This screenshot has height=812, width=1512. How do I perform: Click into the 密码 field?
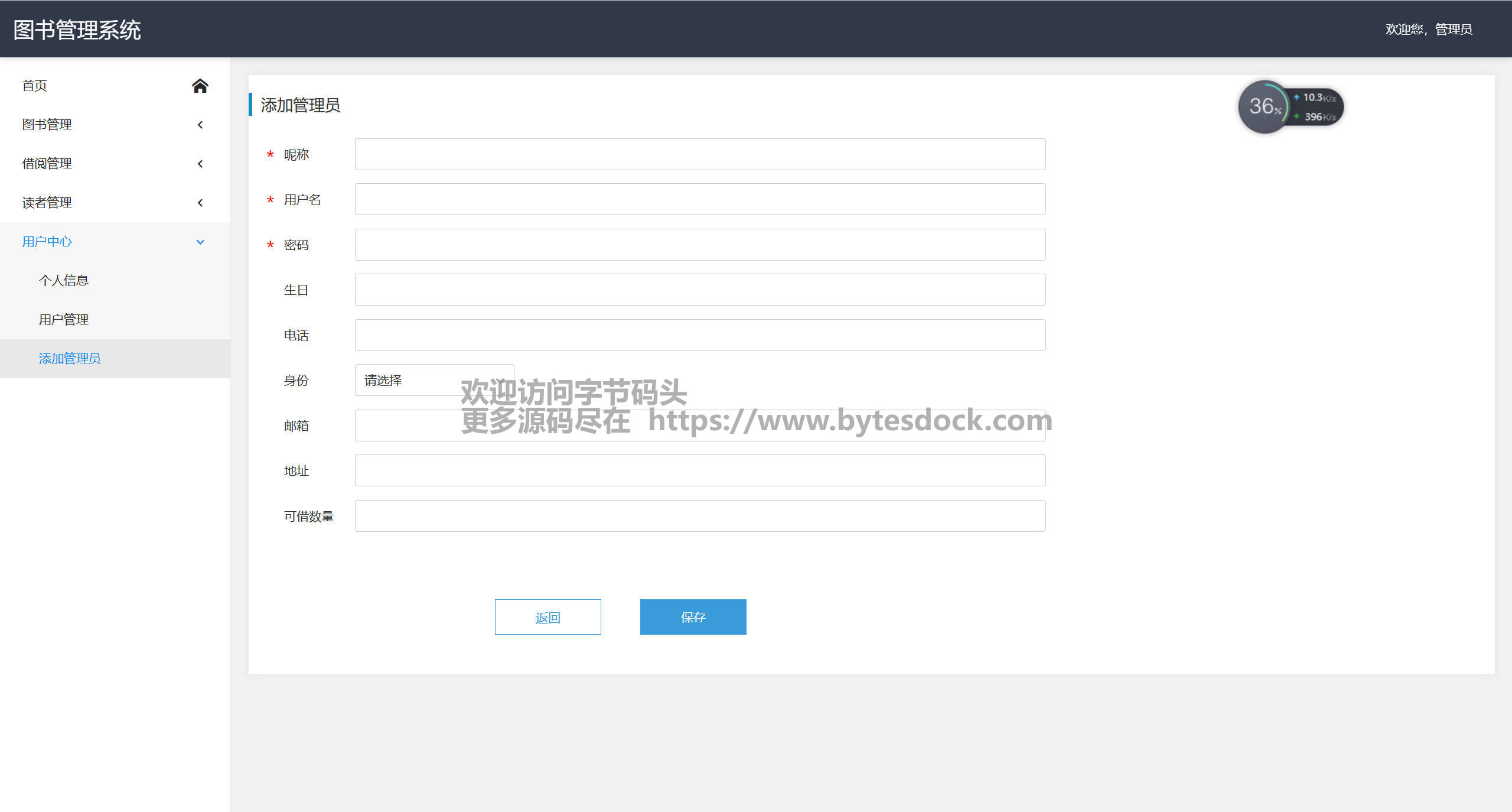tap(700, 245)
